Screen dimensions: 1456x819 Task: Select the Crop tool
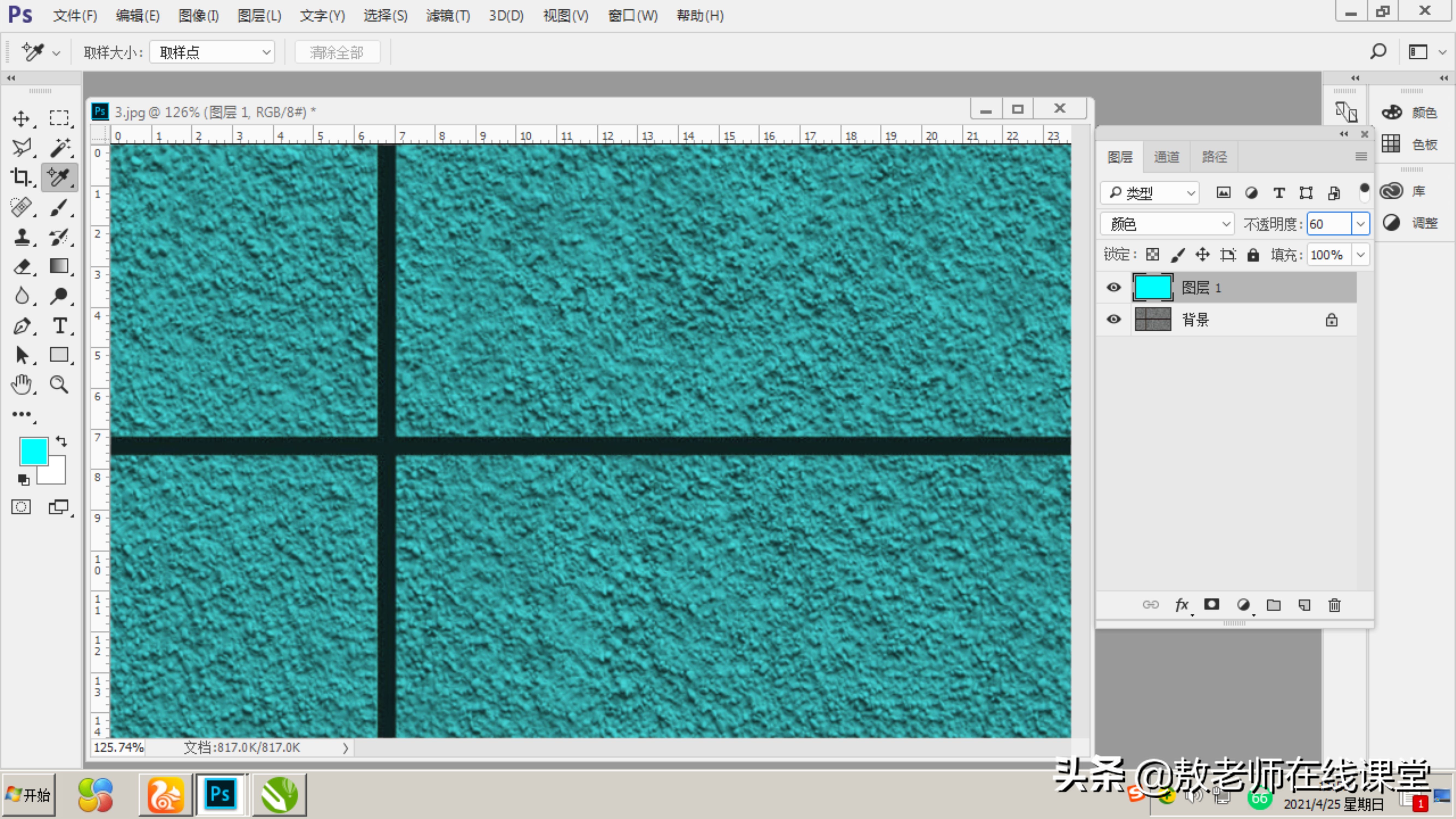(21, 177)
